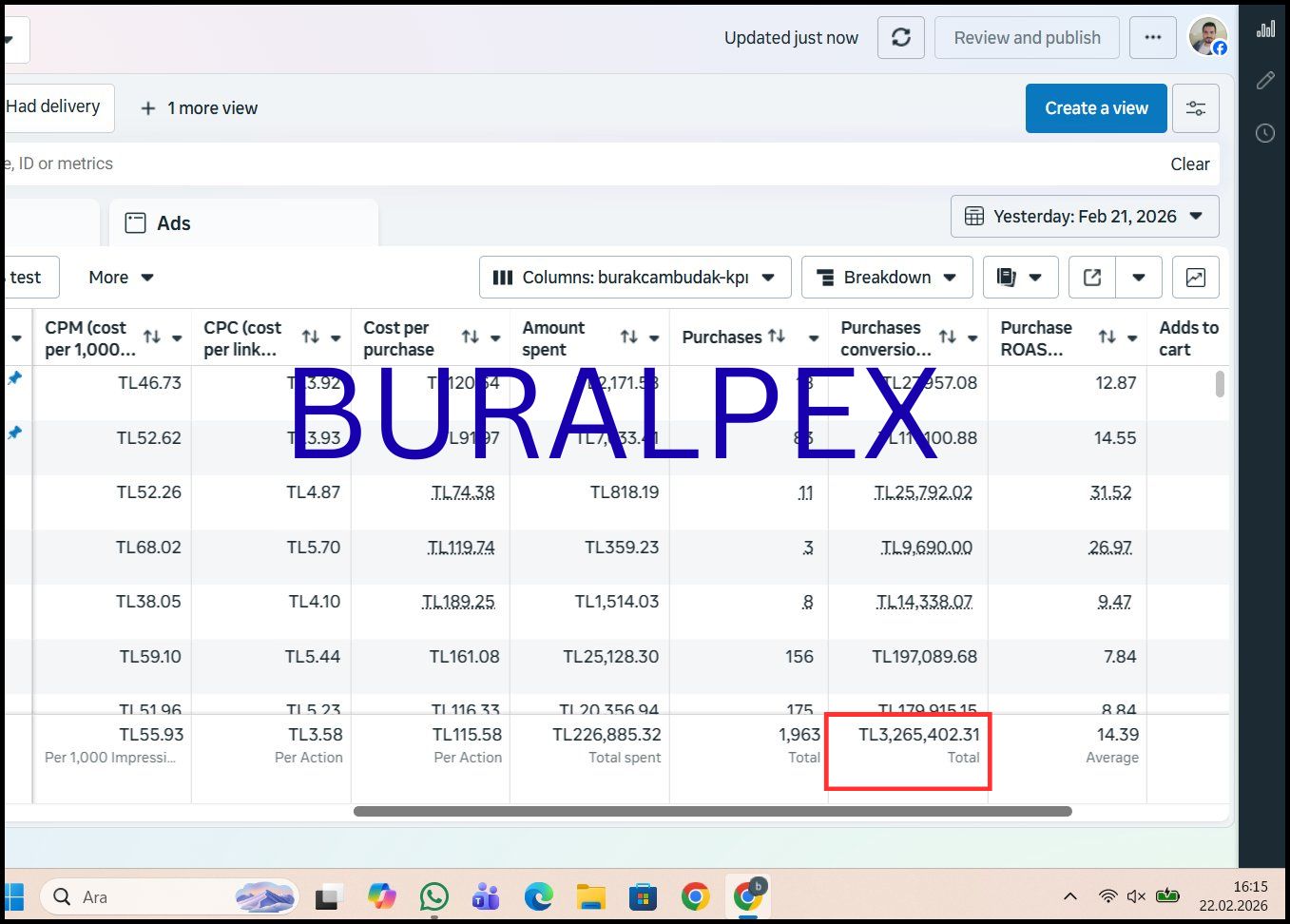Open the pencil edit sidebar icon
Screen dimensions: 1290x924
1264,81
